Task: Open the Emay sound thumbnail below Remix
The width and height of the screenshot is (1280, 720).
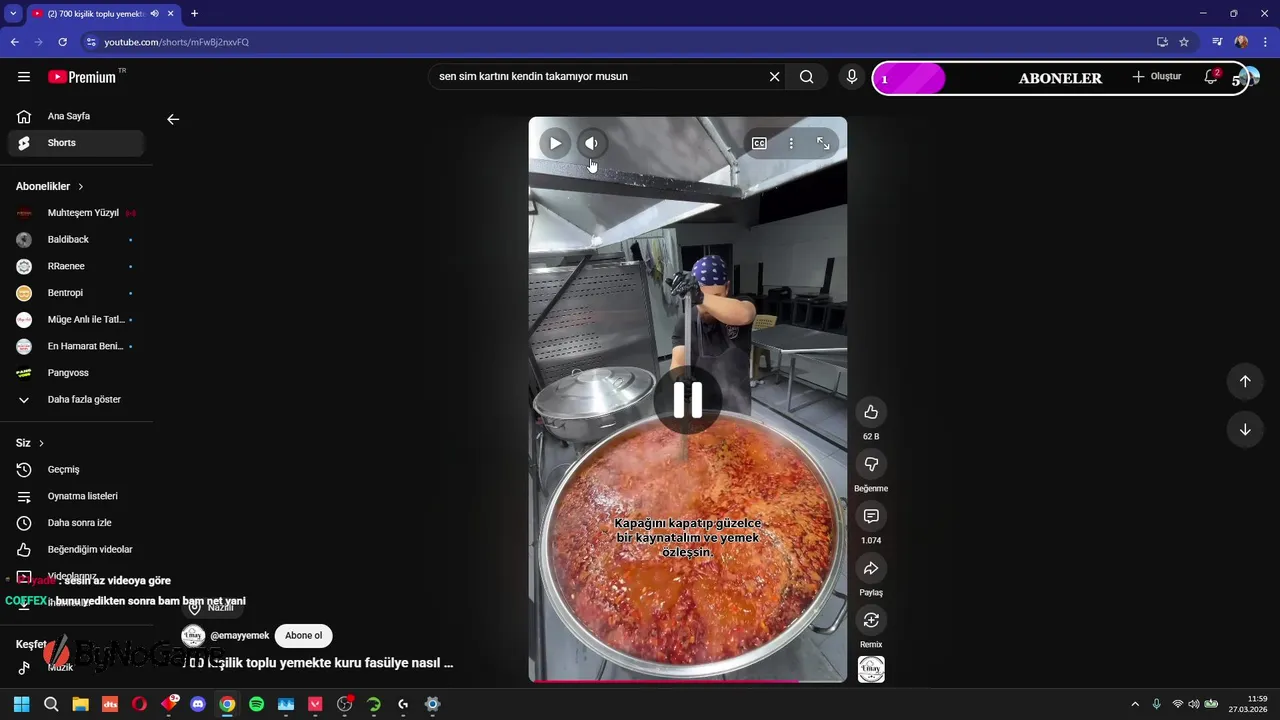Action: 871,669
